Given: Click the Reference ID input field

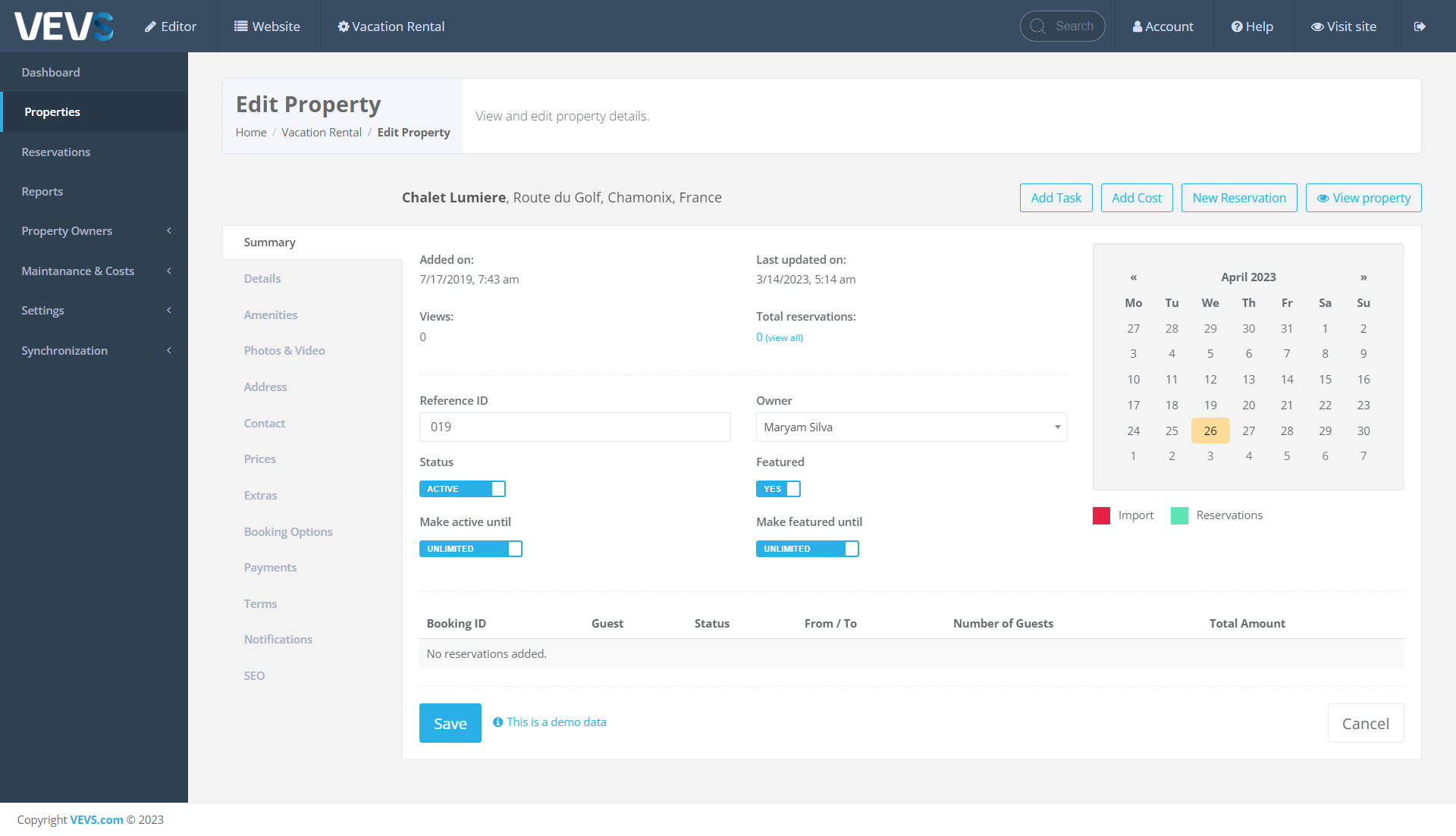Looking at the screenshot, I should click(x=574, y=427).
